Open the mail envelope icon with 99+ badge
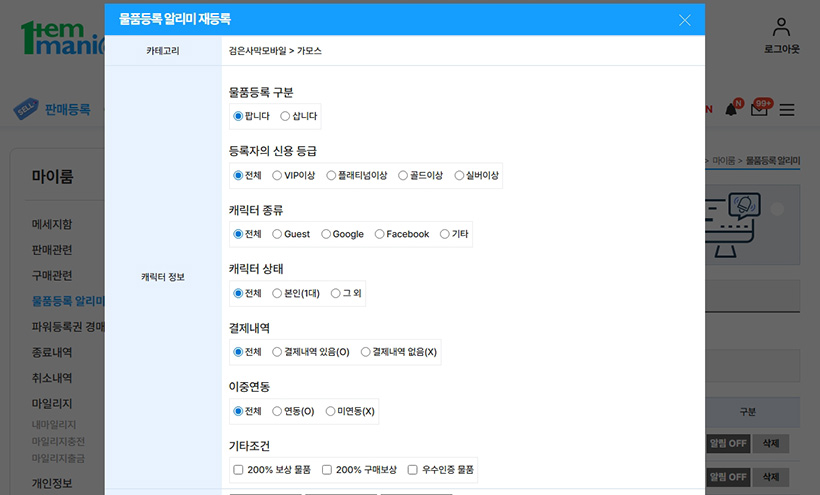This screenshot has height=495, width=820. pyautogui.click(x=759, y=110)
